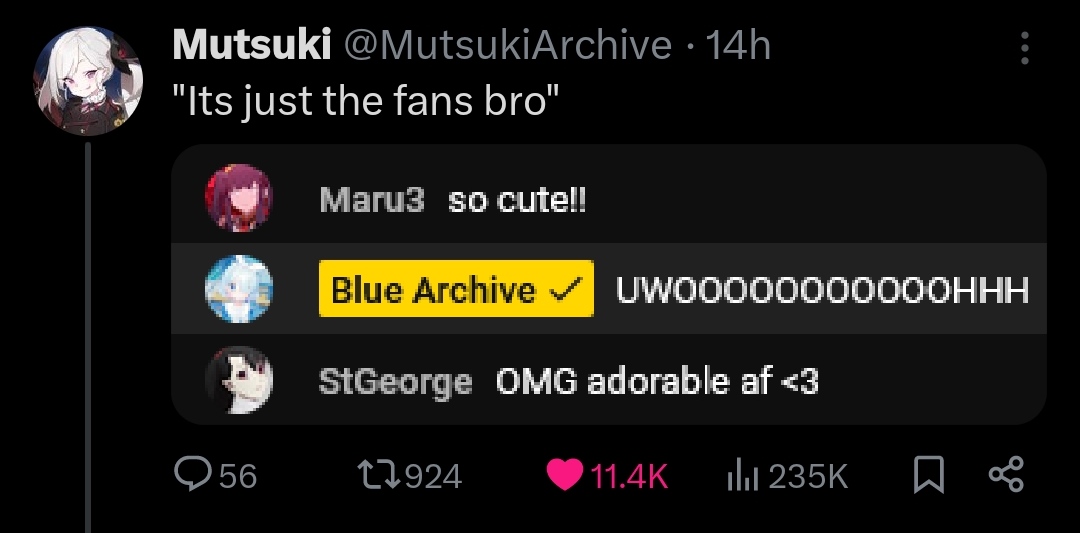
Task: Click the Maru3 username in chat
Action: (373, 201)
